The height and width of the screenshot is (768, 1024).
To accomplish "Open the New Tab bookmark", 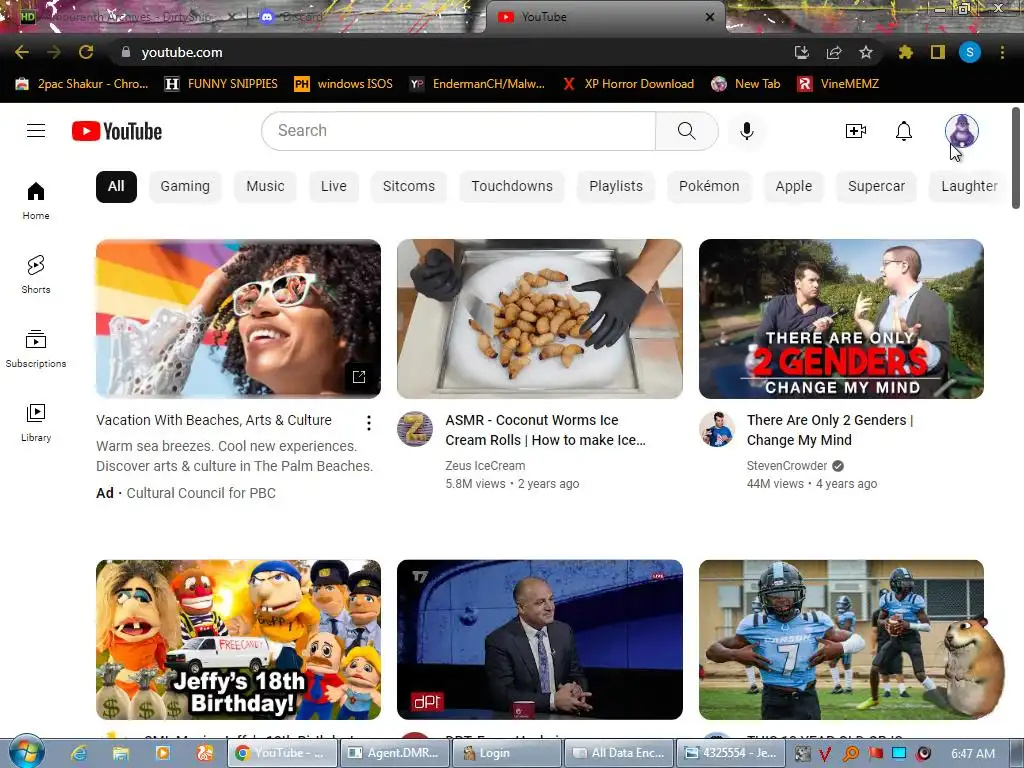I will tap(746, 84).
